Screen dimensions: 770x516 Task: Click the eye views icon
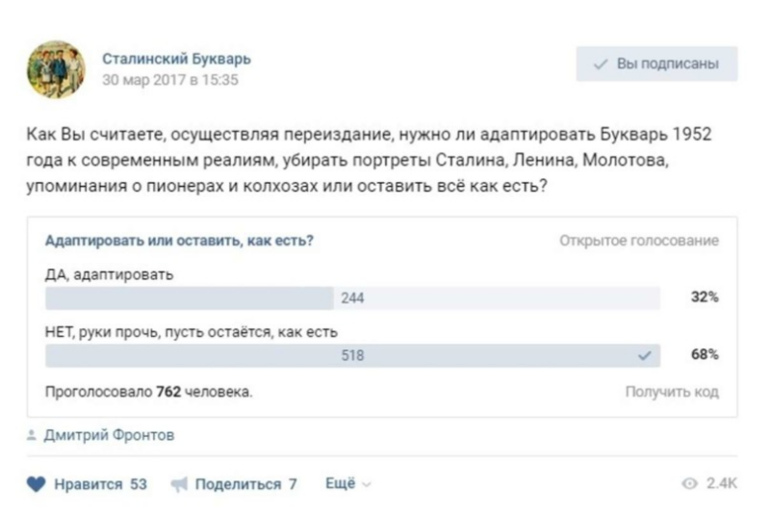pos(688,484)
